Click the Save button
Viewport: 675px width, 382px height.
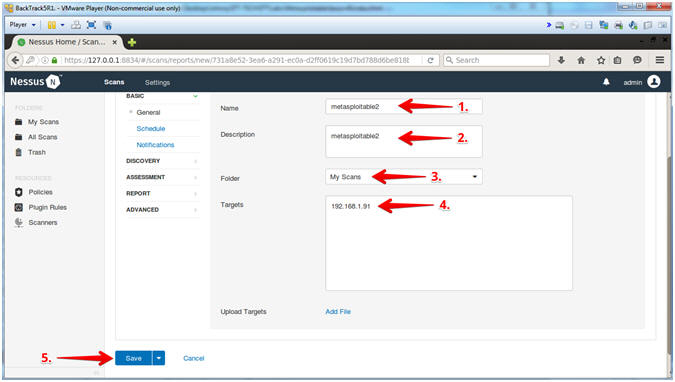[x=133, y=358]
